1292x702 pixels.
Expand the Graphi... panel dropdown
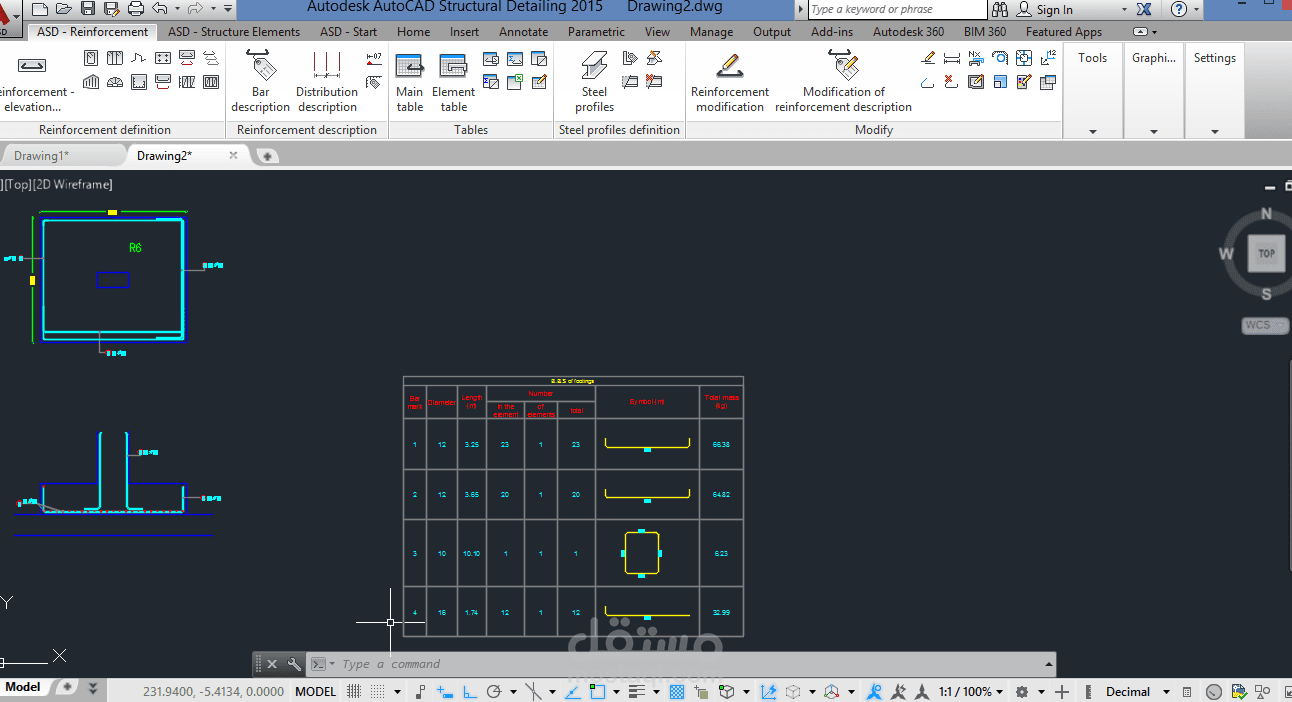coord(1153,131)
